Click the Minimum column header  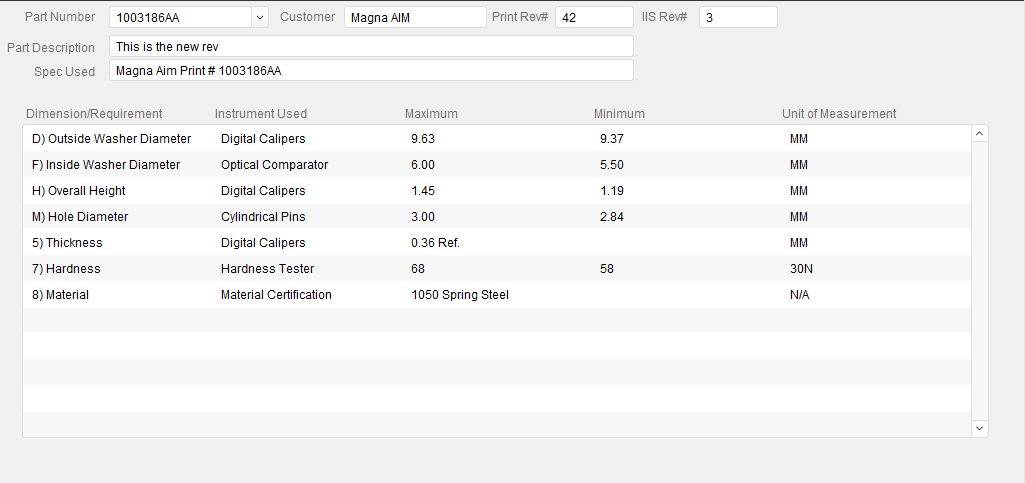point(619,114)
